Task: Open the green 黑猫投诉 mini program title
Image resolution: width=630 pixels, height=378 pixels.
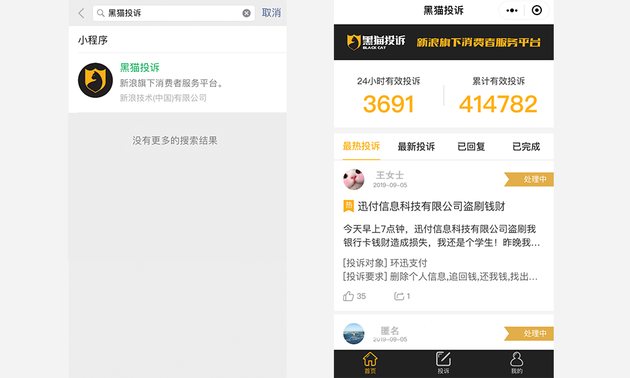Action: click(140, 67)
